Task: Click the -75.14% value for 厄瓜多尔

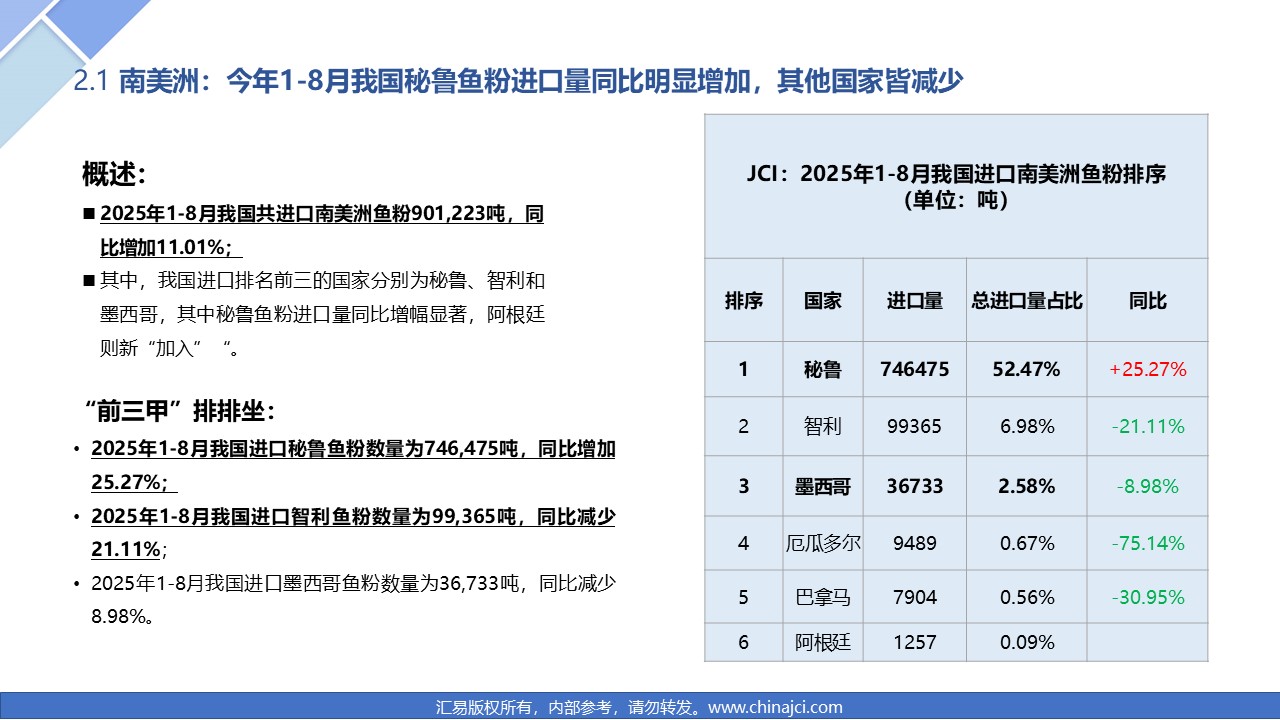Action: click(1147, 544)
